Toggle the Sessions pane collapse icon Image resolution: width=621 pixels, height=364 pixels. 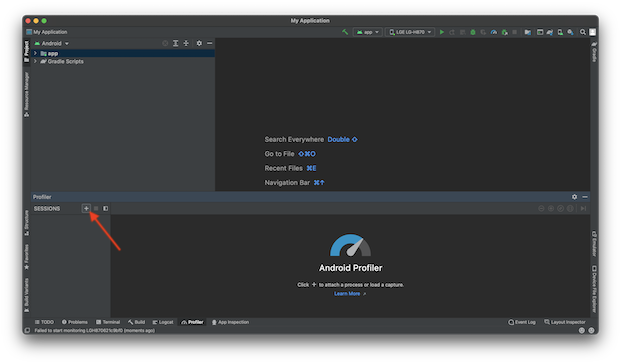point(105,208)
